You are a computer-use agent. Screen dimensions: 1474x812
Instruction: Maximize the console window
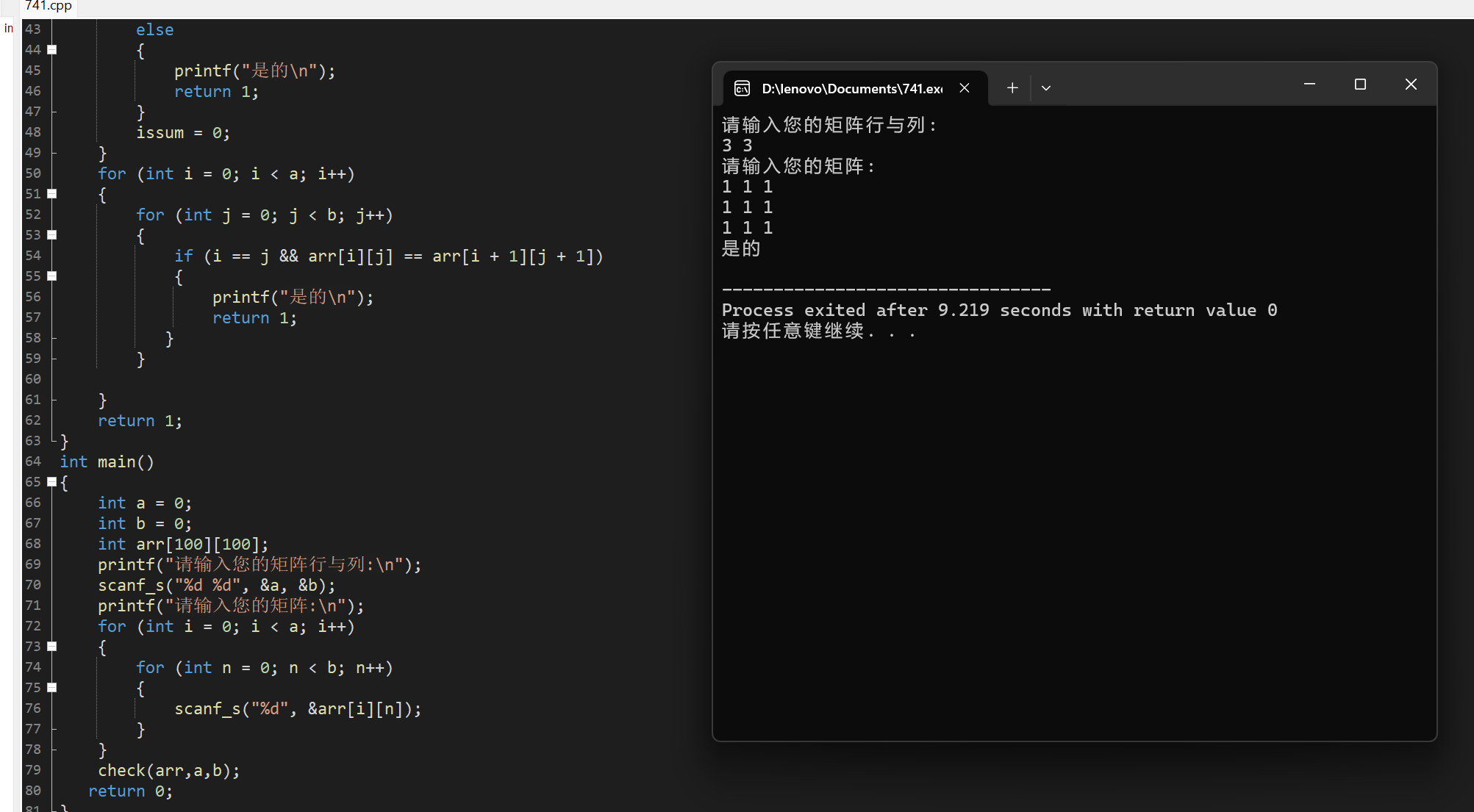[x=1360, y=85]
